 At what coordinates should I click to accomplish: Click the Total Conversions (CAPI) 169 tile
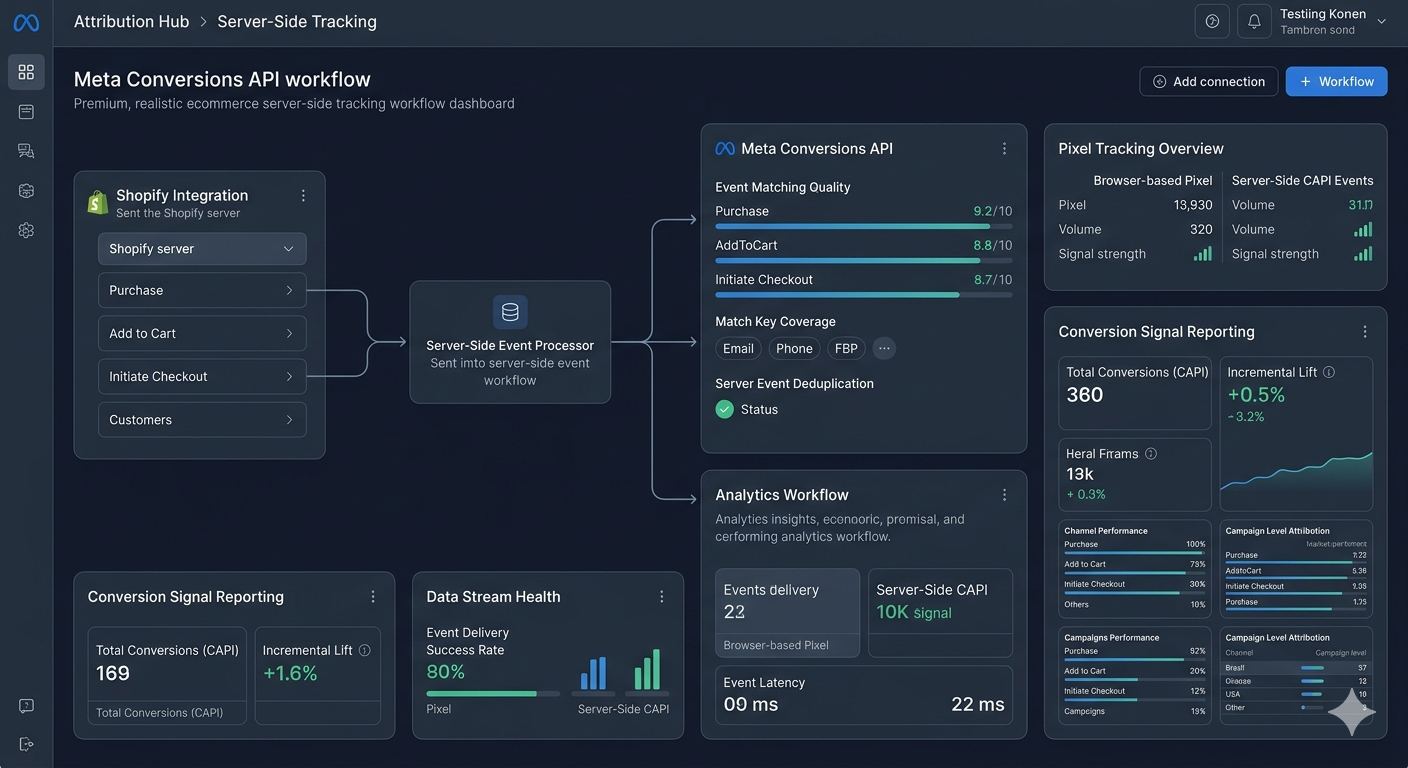(x=167, y=676)
